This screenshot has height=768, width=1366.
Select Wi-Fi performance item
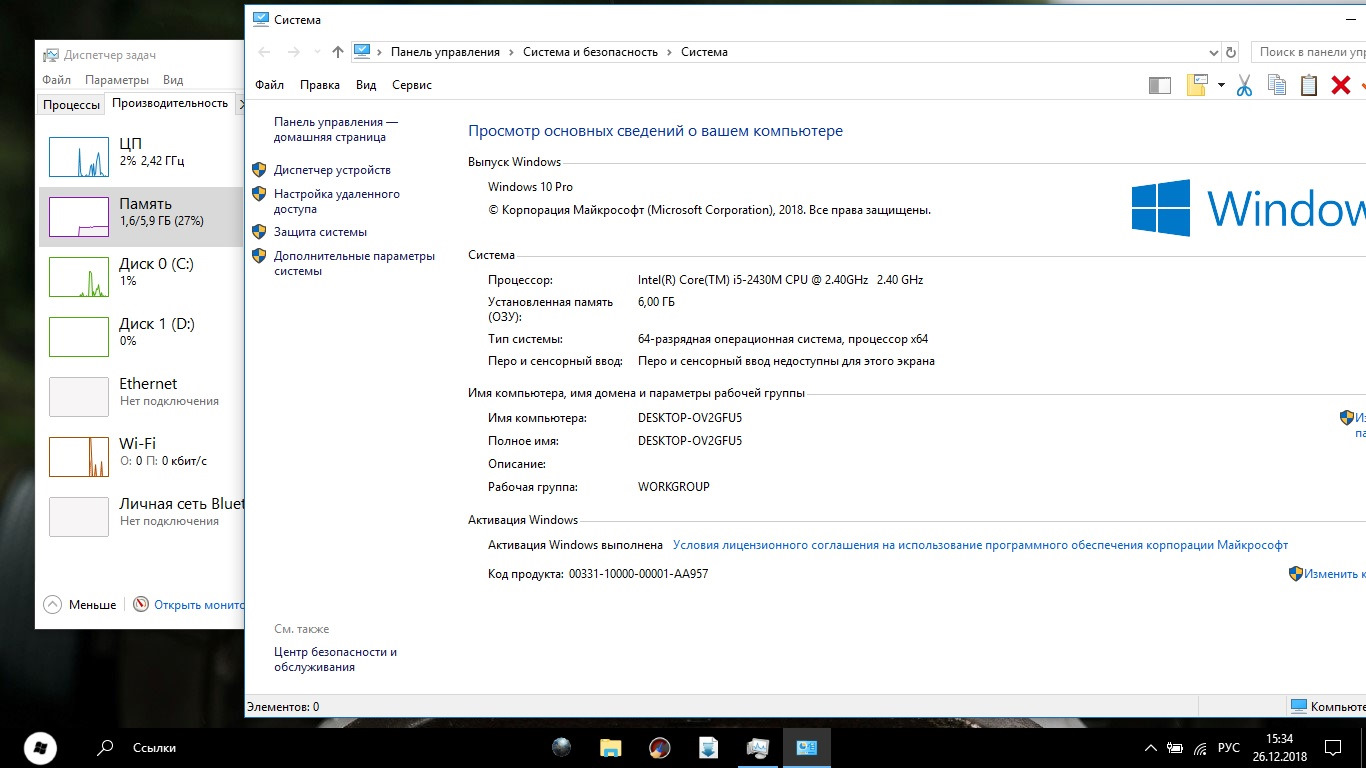[141, 456]
